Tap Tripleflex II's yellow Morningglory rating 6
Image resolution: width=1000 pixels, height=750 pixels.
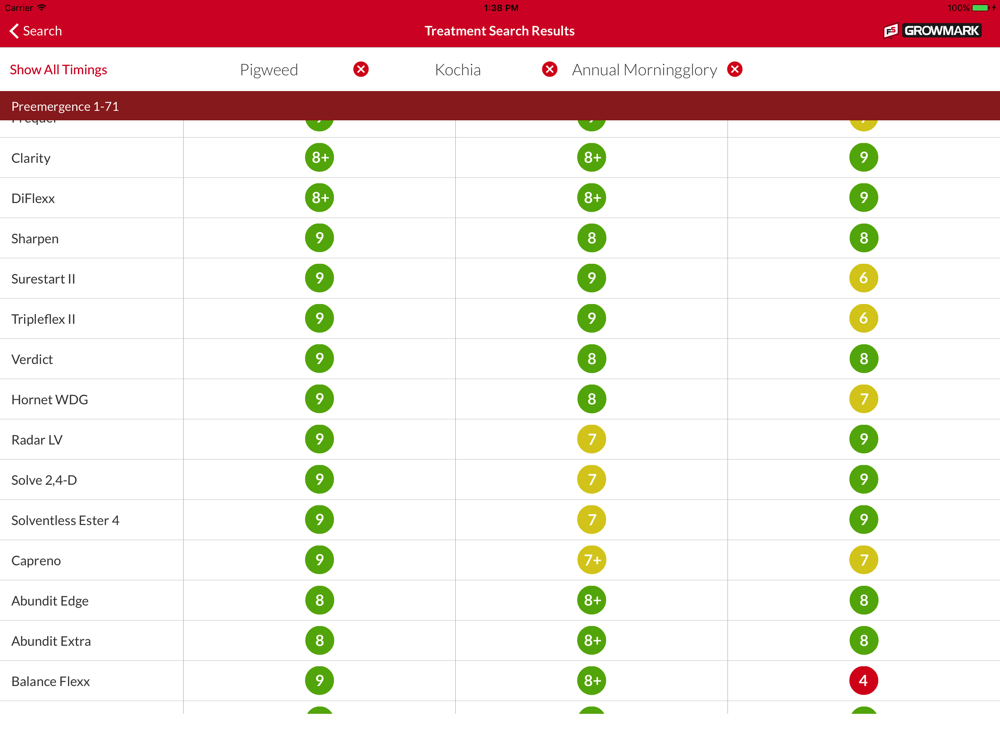tap(864, 318)
